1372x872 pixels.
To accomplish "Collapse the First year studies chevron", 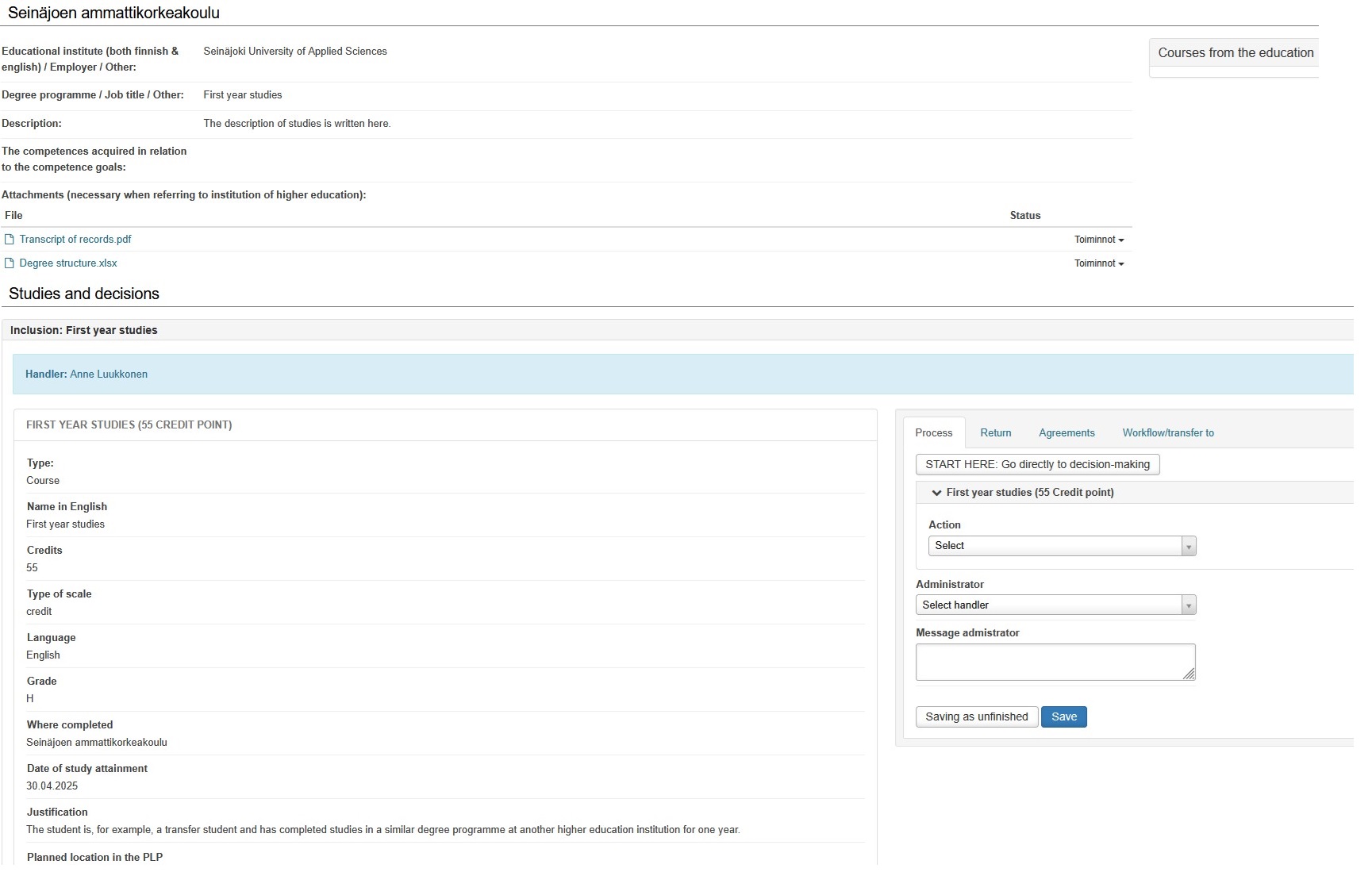I will (936, 493).
